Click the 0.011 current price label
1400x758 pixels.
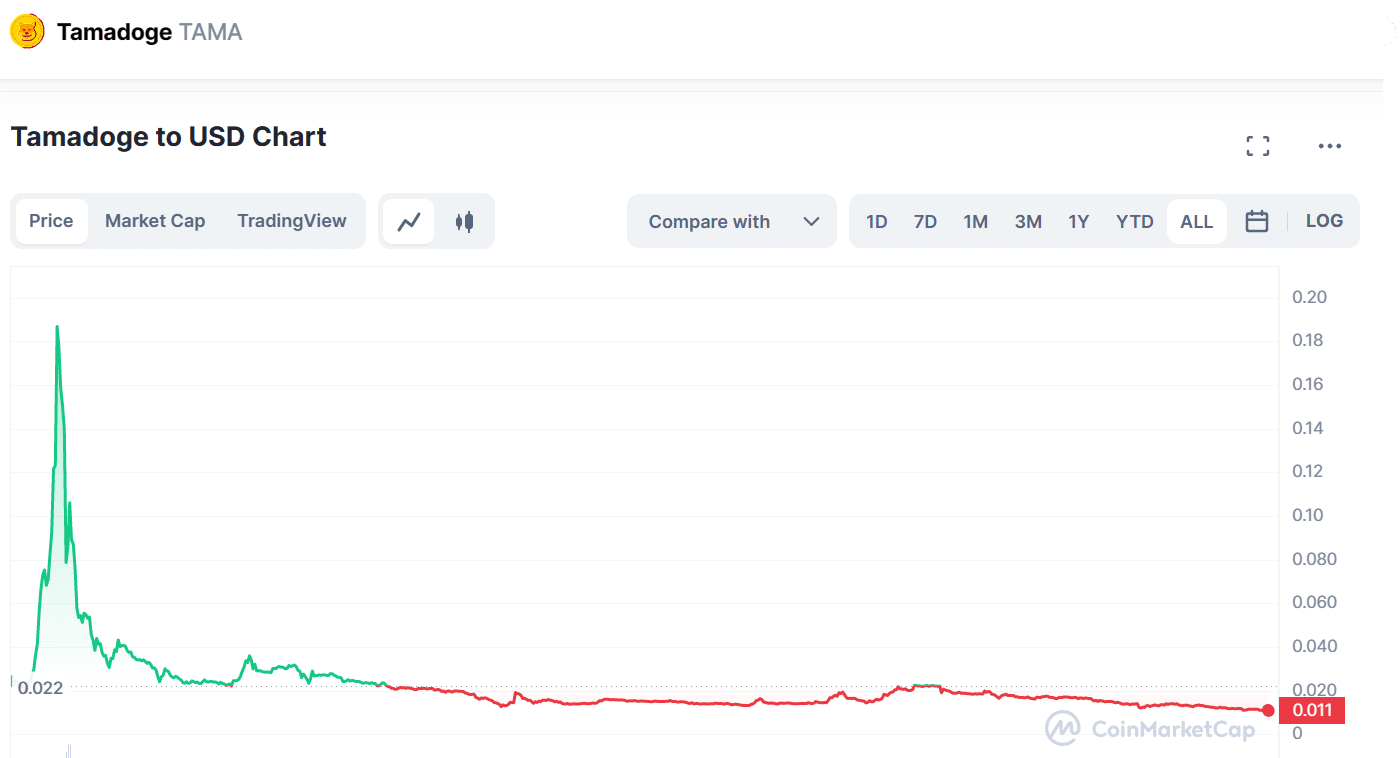coord(1312,710)
